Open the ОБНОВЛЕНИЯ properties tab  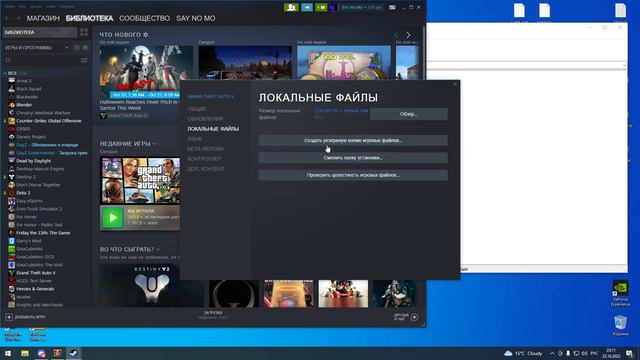coord(205,119)
